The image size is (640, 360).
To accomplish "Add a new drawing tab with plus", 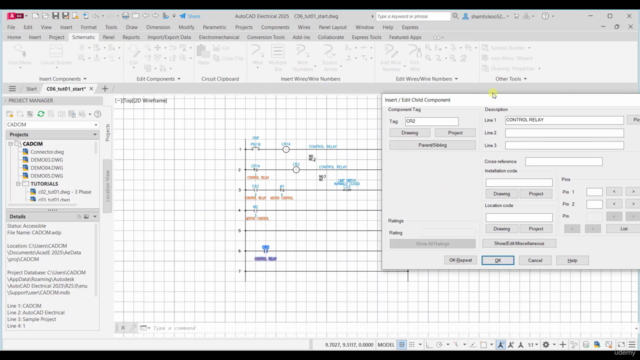I will pyautogui.click(x=105, y=89).
